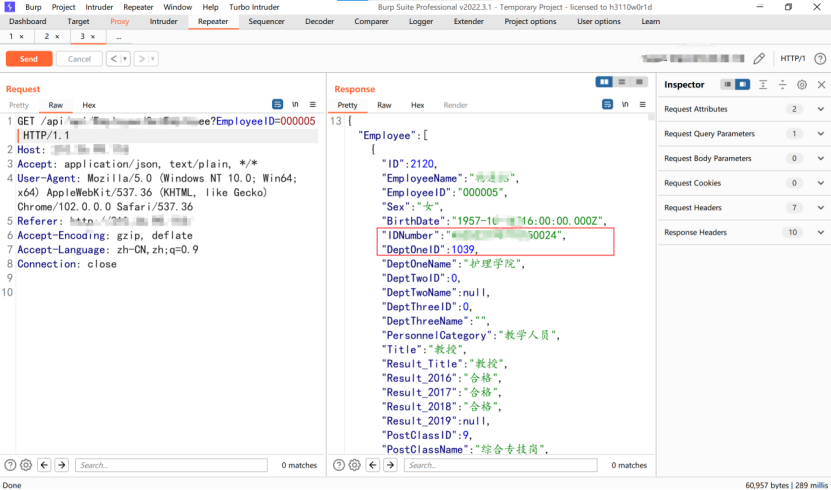This screenshot has width=831, height=490.
Task: Edit target with pencil icon
Action: [759, 58]
